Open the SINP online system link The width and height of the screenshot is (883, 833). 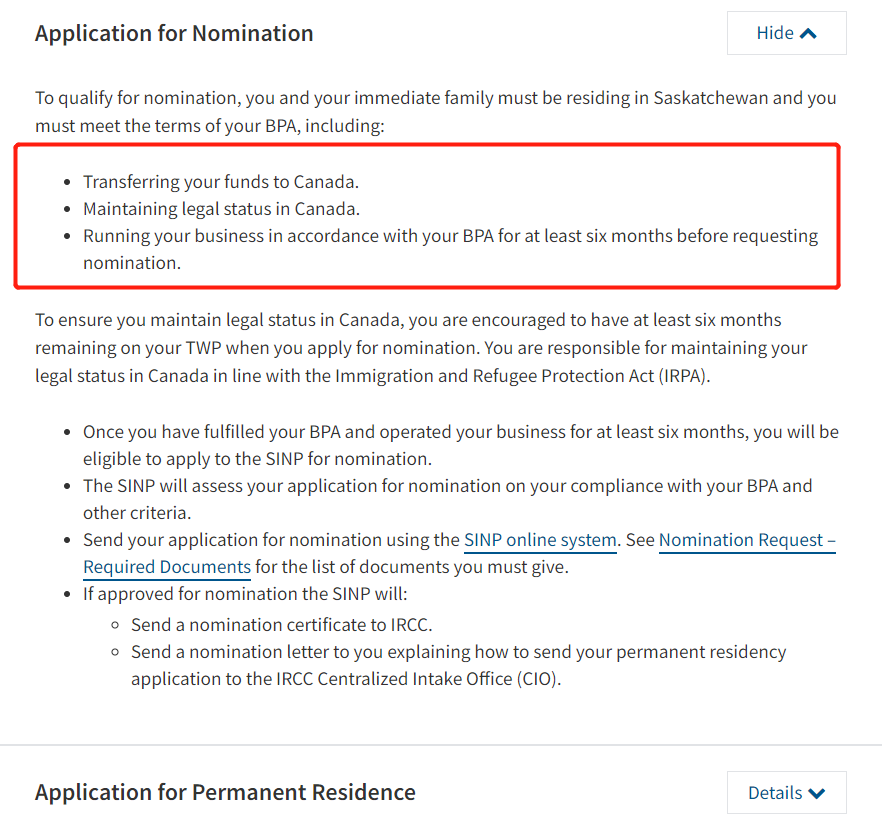click(540, 540)
